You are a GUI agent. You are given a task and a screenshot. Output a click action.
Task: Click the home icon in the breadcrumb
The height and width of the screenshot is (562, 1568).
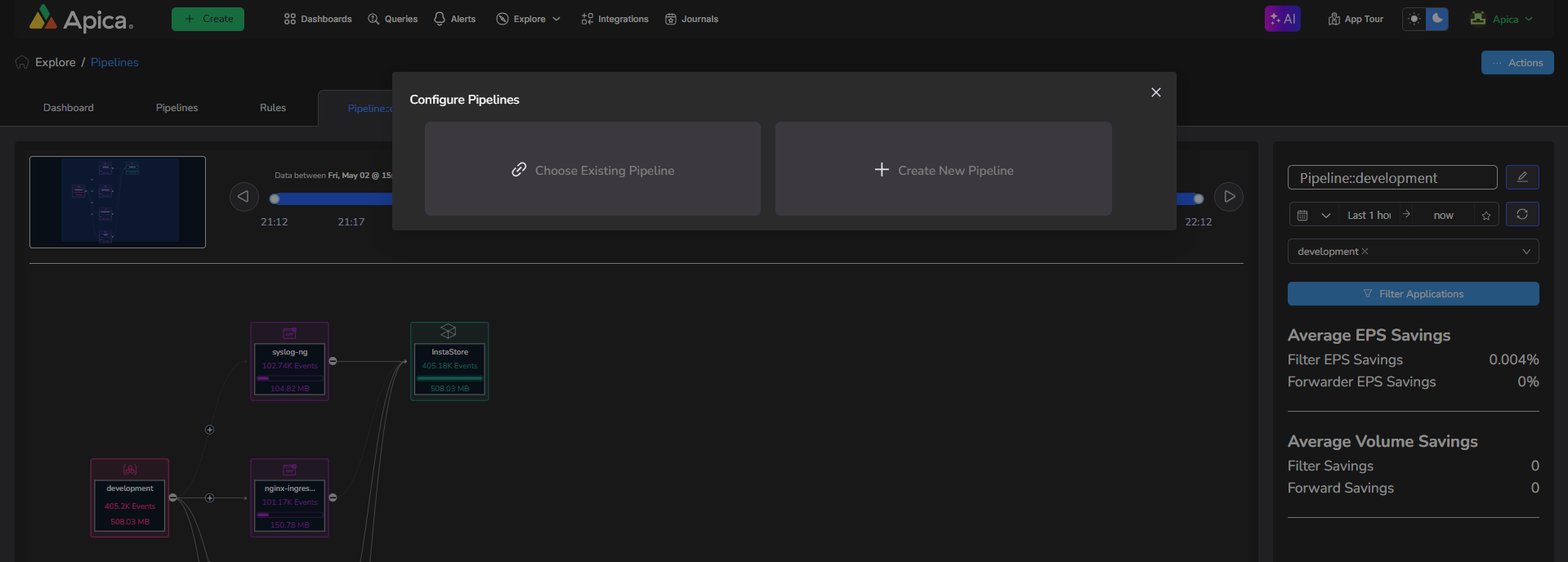(22, 63)
